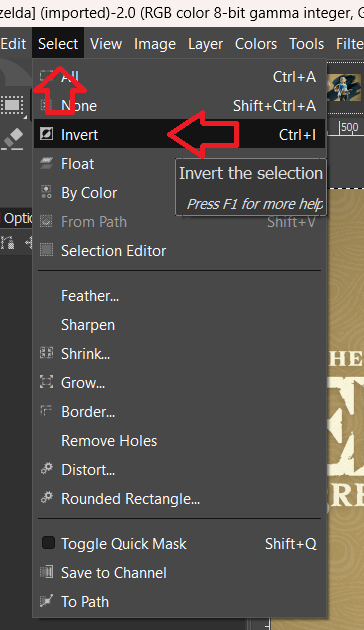The width and height of the screenshot is (364, 630).
Task: Close the open Select menu
Action: coord(58,43)
